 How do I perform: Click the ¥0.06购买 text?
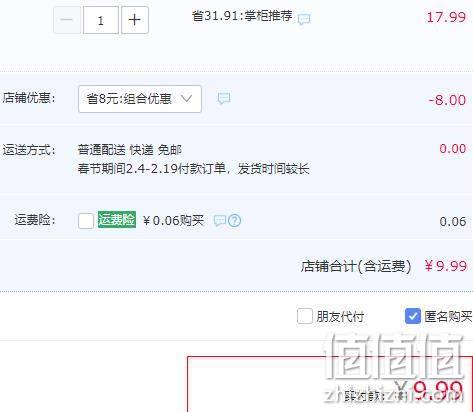point(173,220)
